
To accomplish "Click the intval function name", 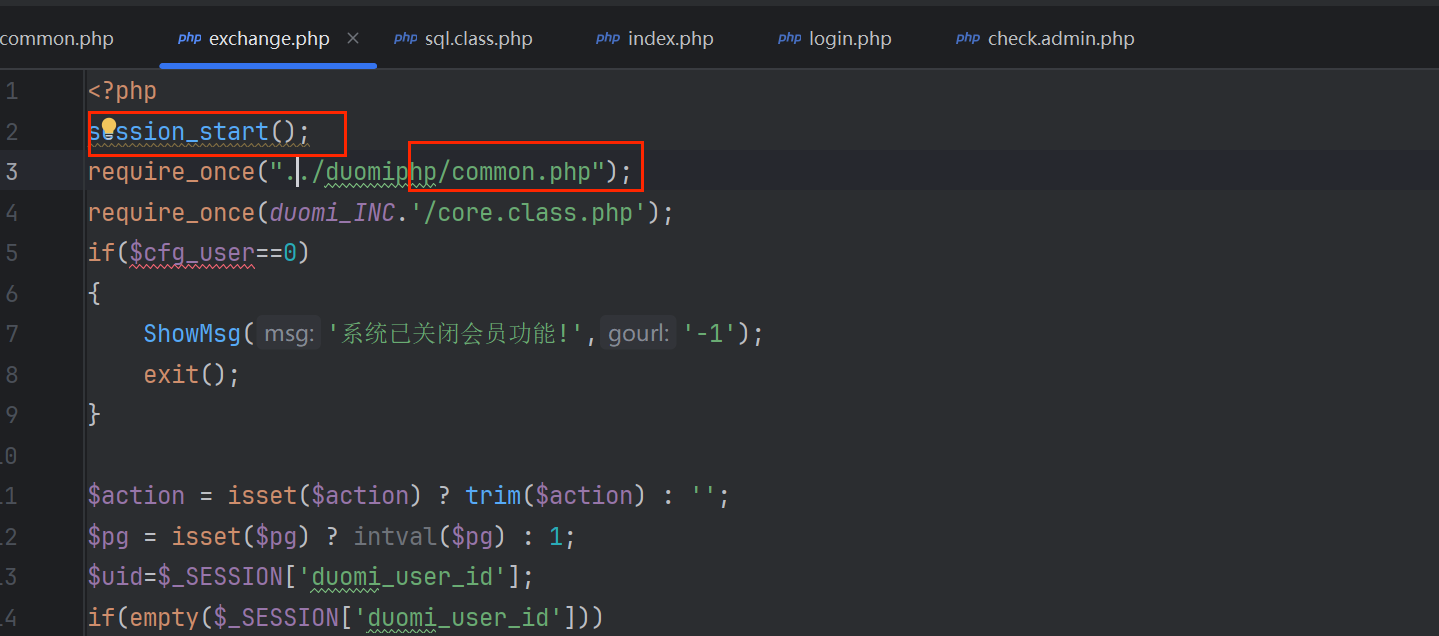I will (395, 537).
